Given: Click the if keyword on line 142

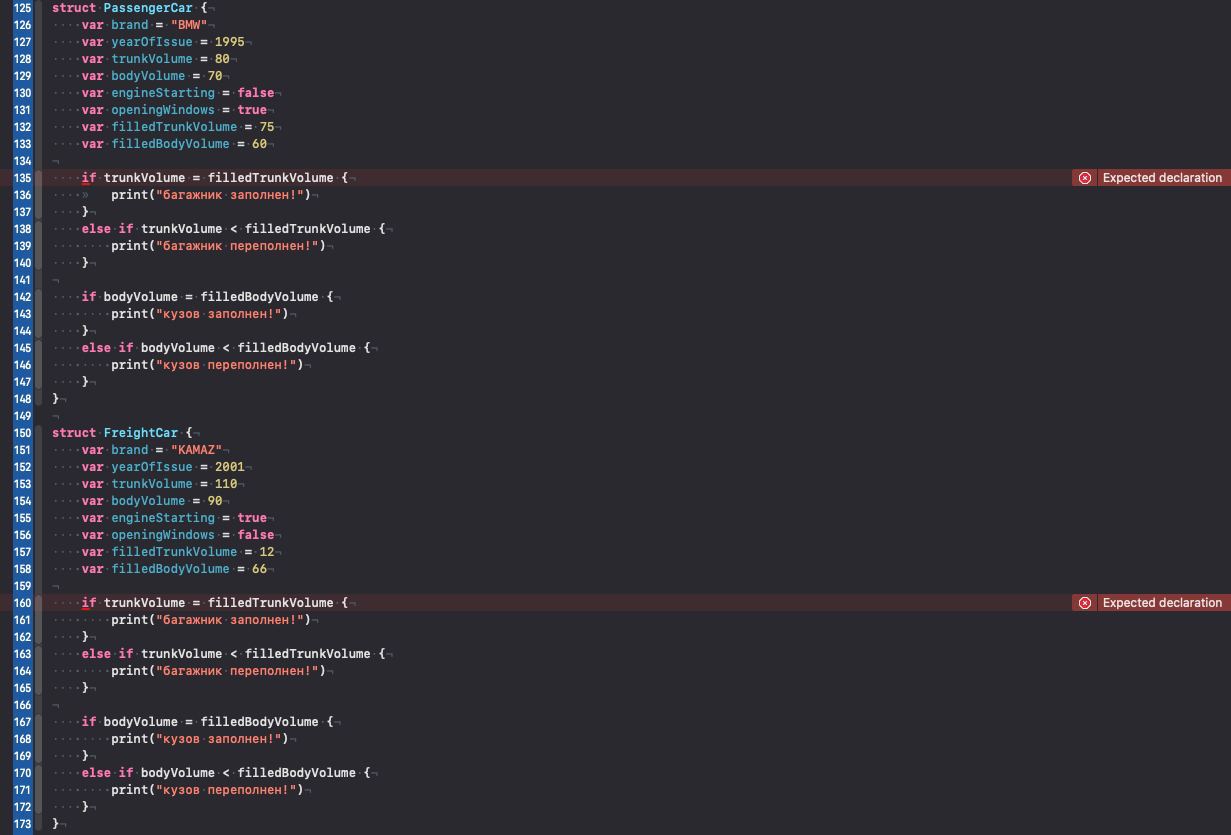Looking at the screenshot, I should coord(89,297).
